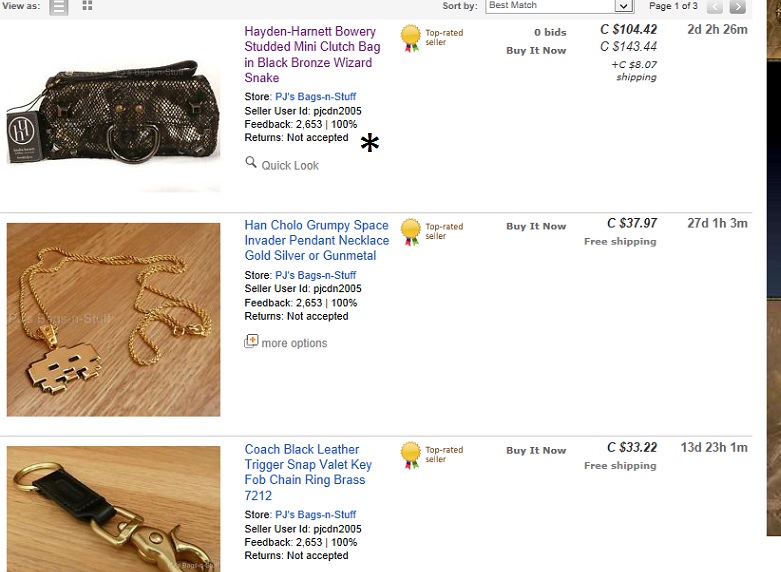This screenshot has width=781, height=572.
Task: Click more options text under necklace listing
Action: click(294, 343)
